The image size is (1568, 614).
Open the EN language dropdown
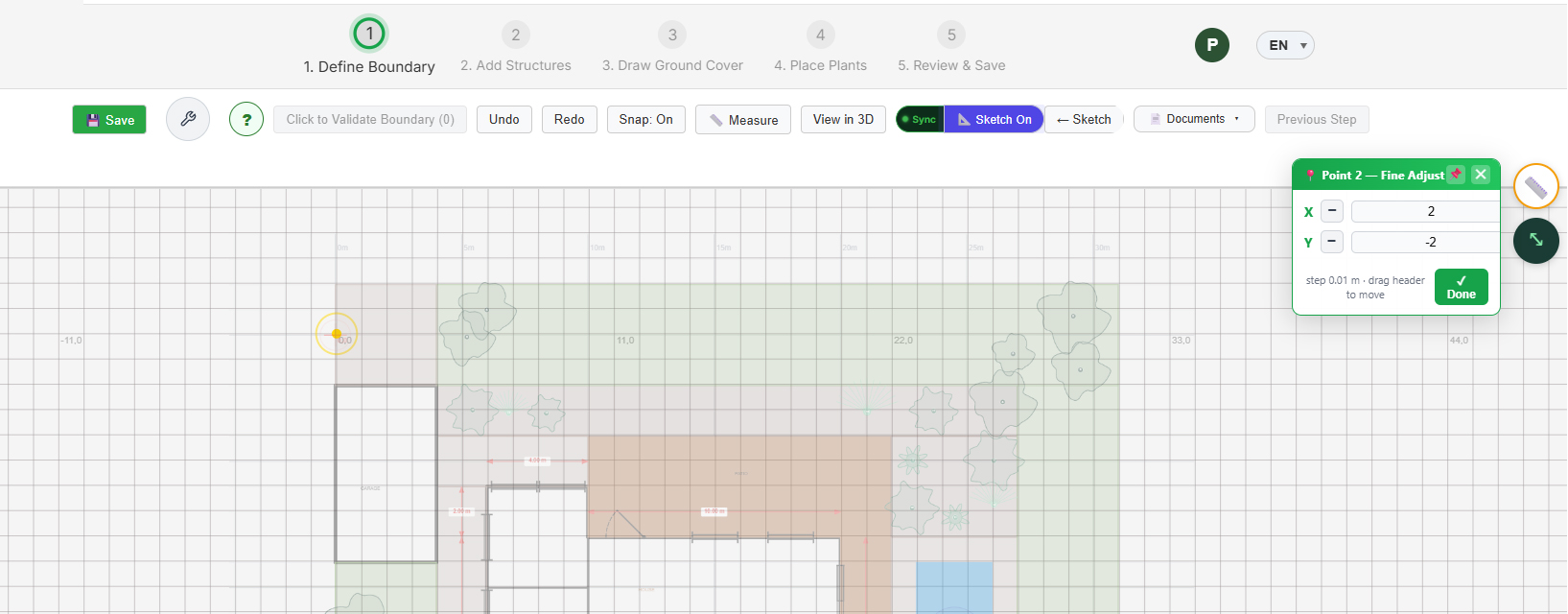pyautogui.click(x=1285, y=45)
